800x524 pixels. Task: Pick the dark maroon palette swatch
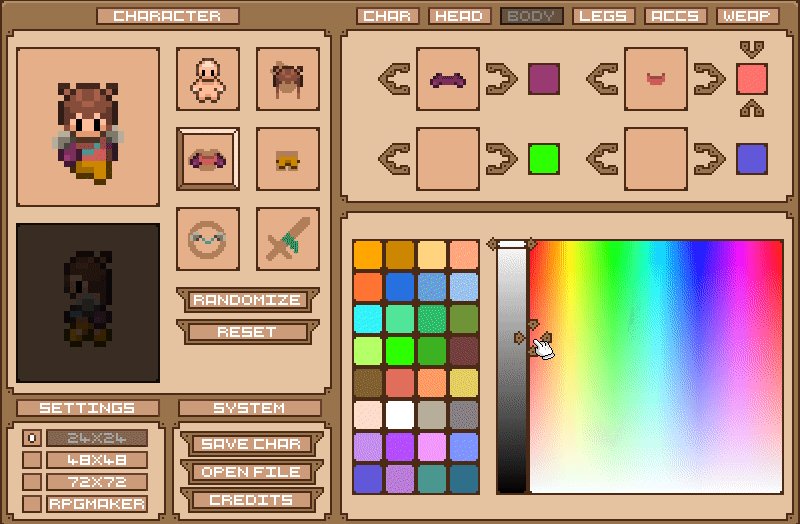[464, 351]
